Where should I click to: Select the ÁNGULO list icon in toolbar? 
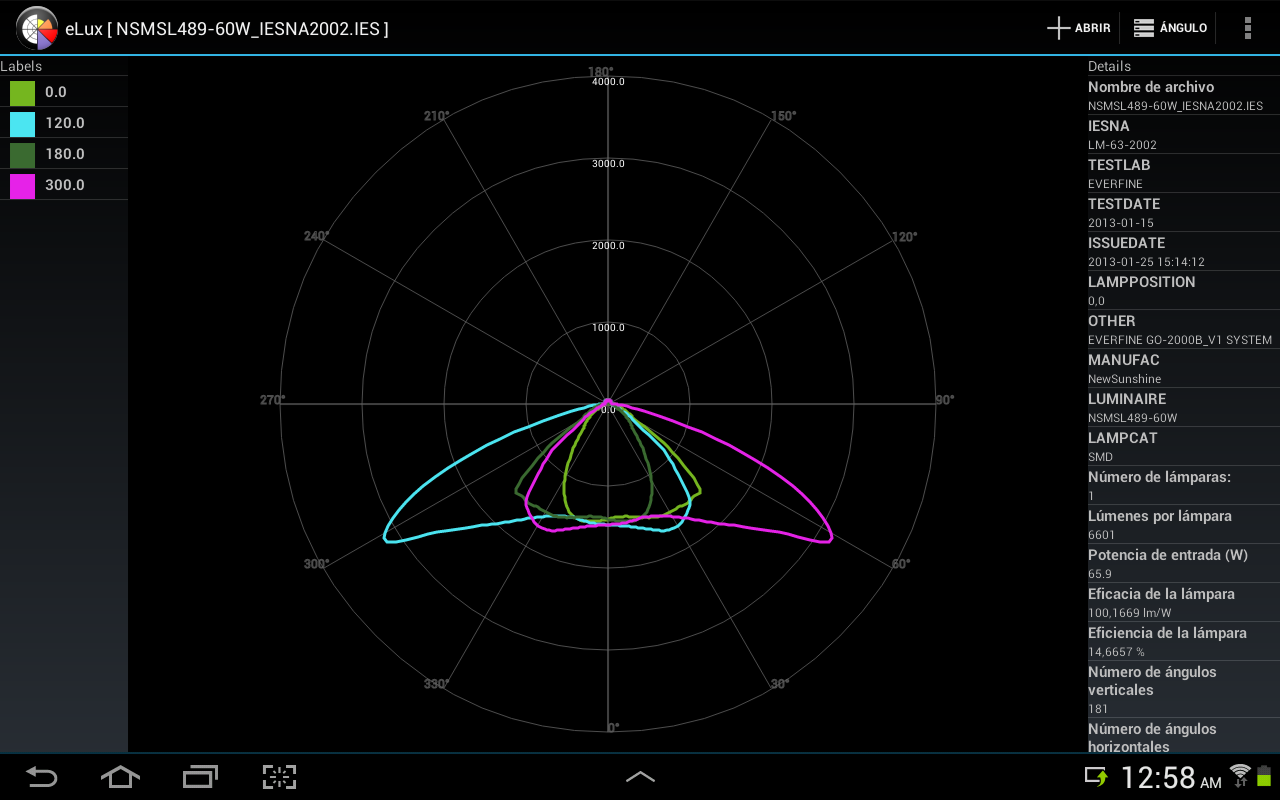click(x=1143, y=27)
